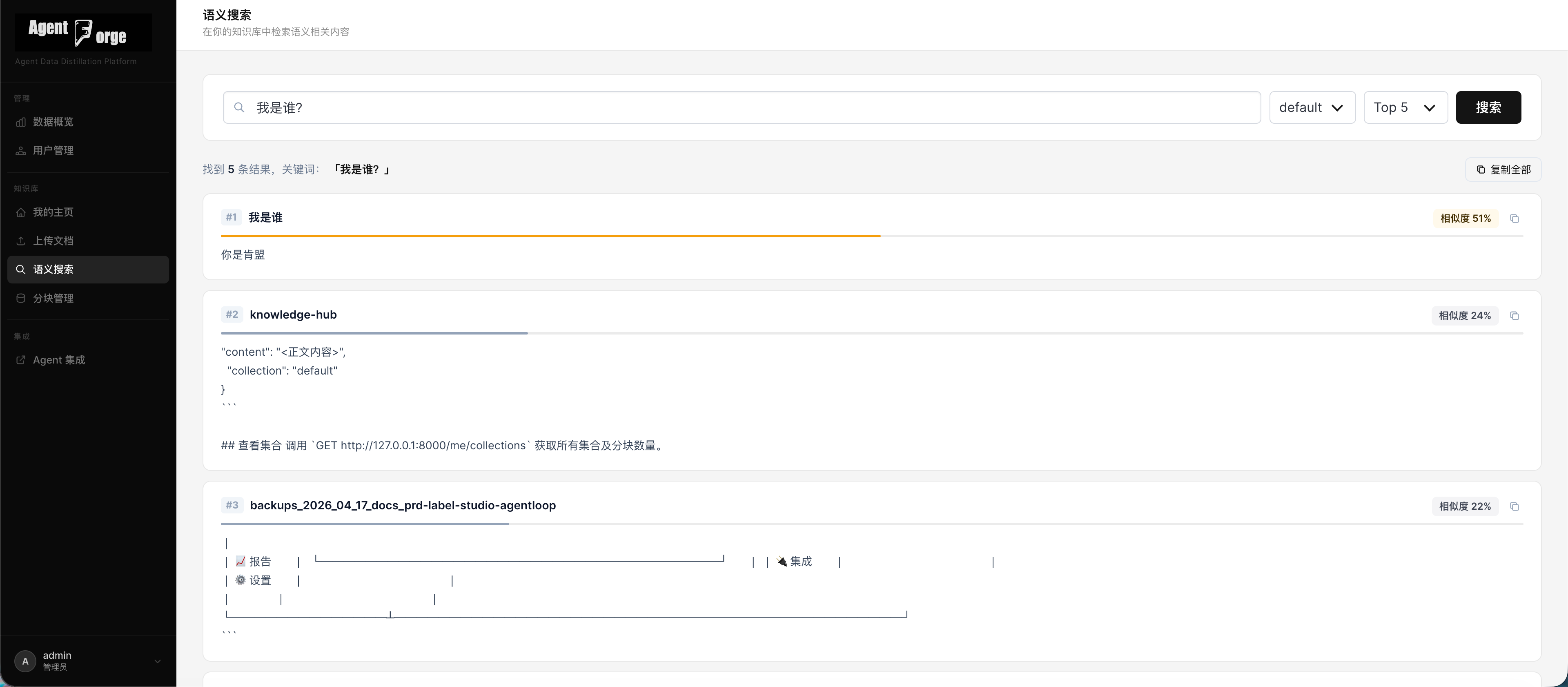Open Agent 集成 page

click(x=88, y=360)
